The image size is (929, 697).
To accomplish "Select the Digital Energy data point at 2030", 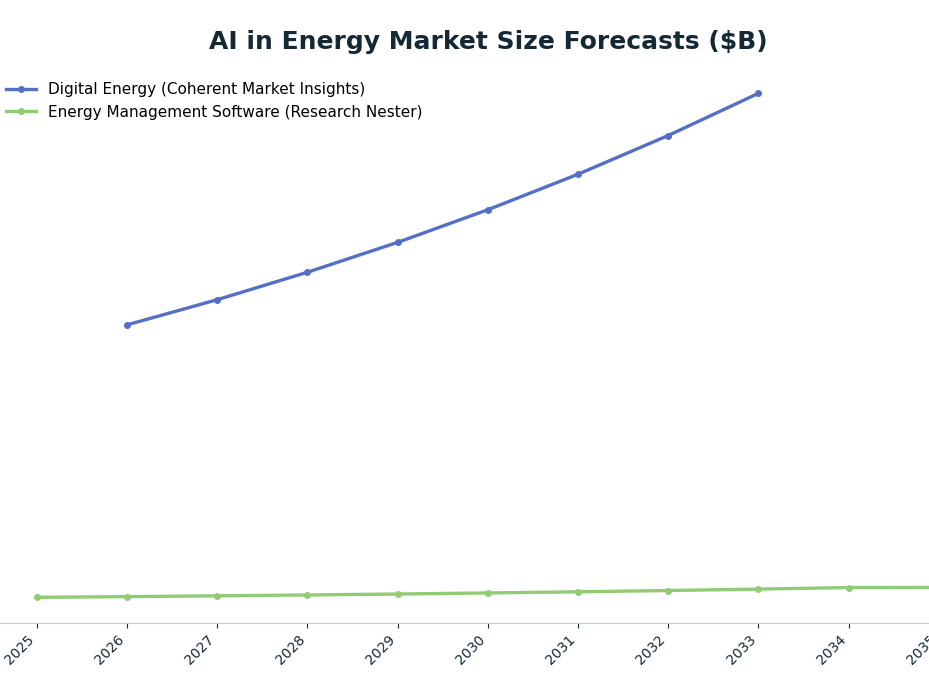I will click(488, 210).
